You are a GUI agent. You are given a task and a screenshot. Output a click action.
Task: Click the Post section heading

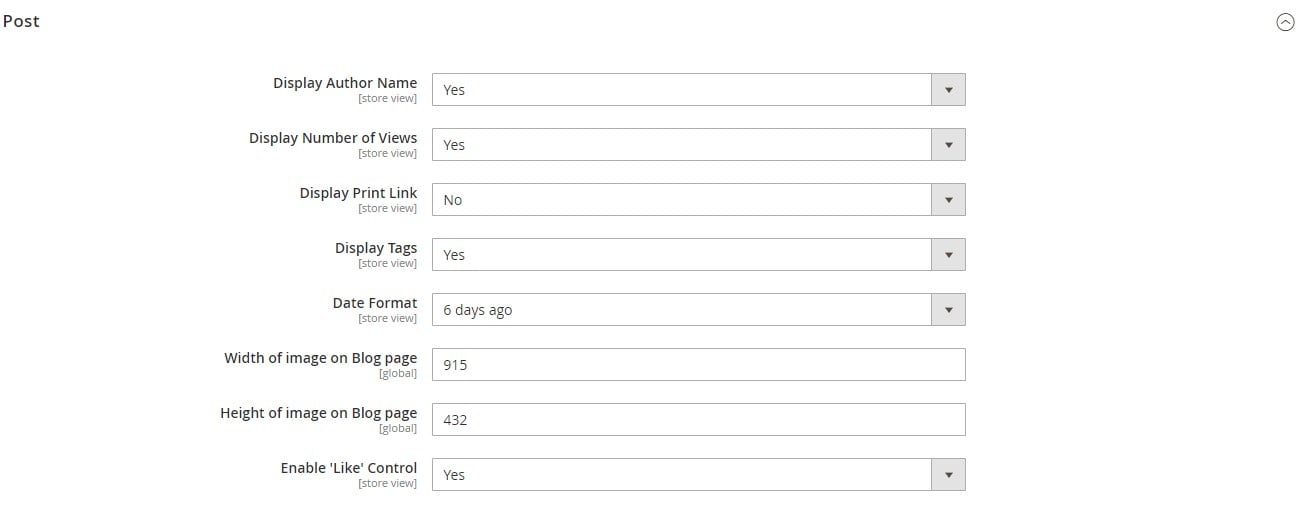coord(21,21)
